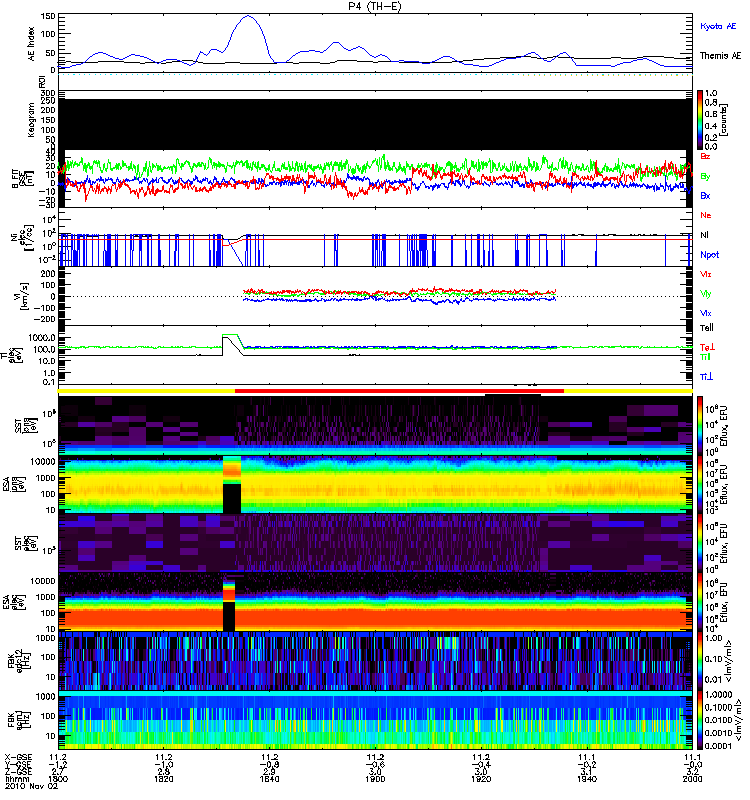The image size is (750, 800).
Task: Click the plot title P4 (TH-E)
Action: [374, 6]
